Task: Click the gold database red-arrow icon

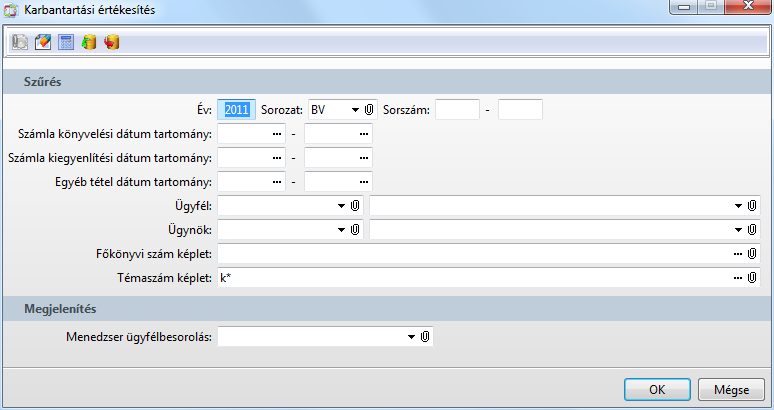Action: pyautogui.click(x=112, y=42)
